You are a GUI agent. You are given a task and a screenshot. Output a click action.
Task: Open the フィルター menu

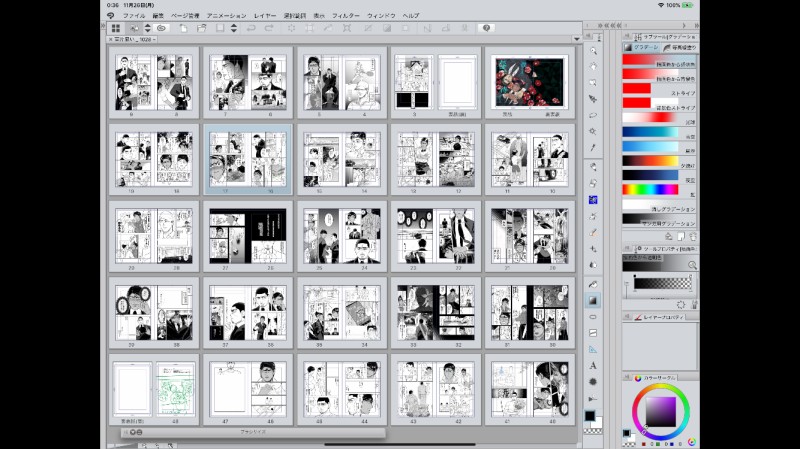[345, 16]
